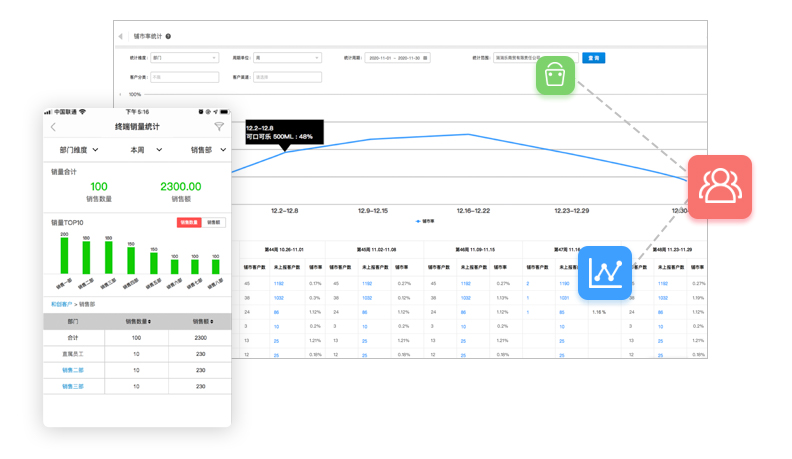Tap the filter funnel icon on mobile
The image size is (792, 459).
[x=219, y=127]
